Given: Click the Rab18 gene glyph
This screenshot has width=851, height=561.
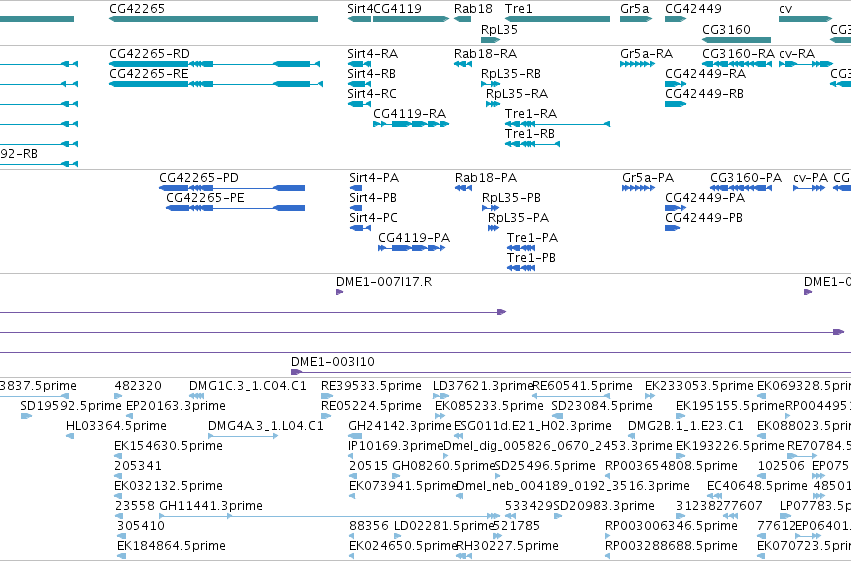Looking at the screenshot, I should click(462, 19).
